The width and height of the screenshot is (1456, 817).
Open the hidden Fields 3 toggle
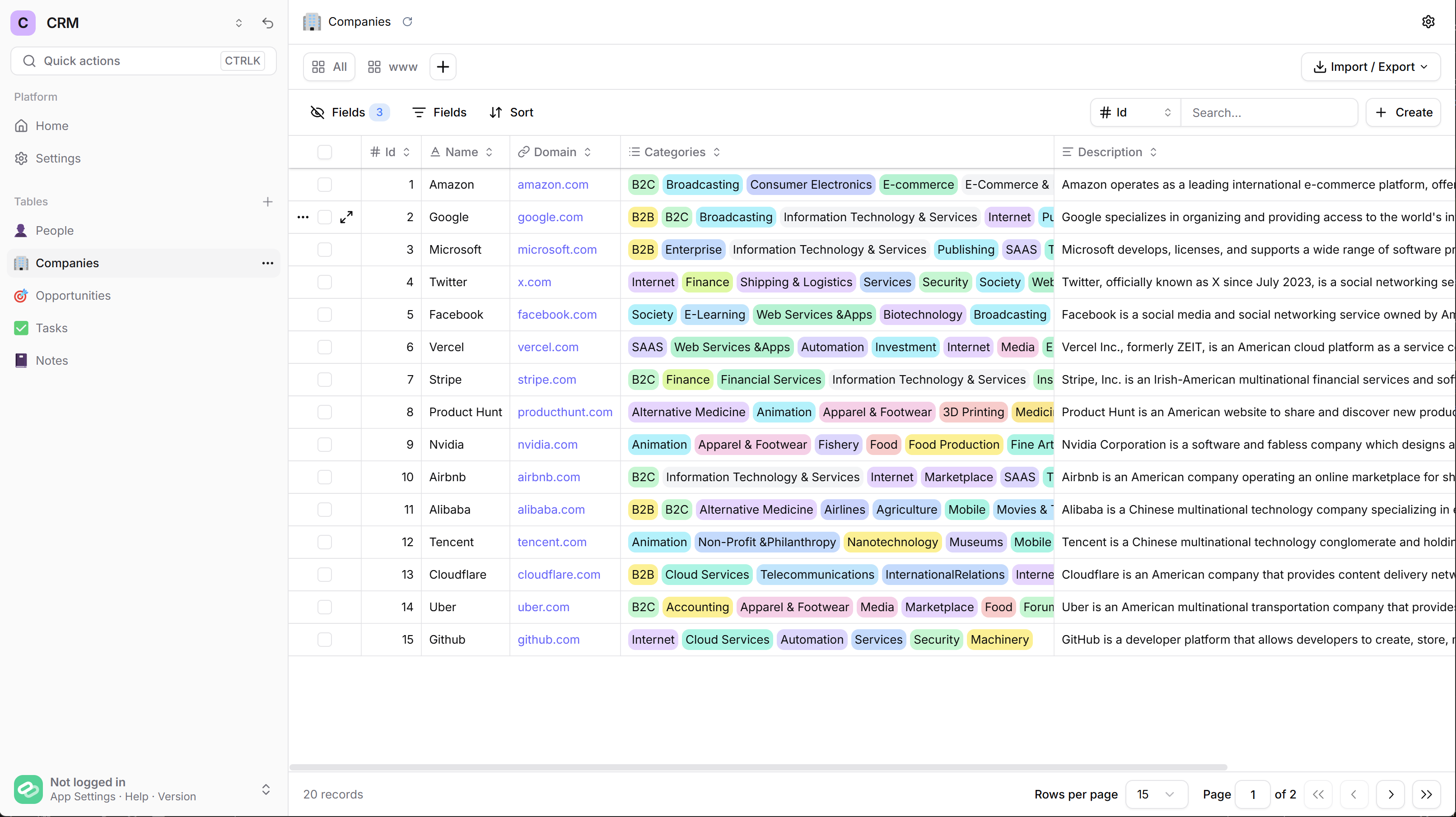[349, 112]
